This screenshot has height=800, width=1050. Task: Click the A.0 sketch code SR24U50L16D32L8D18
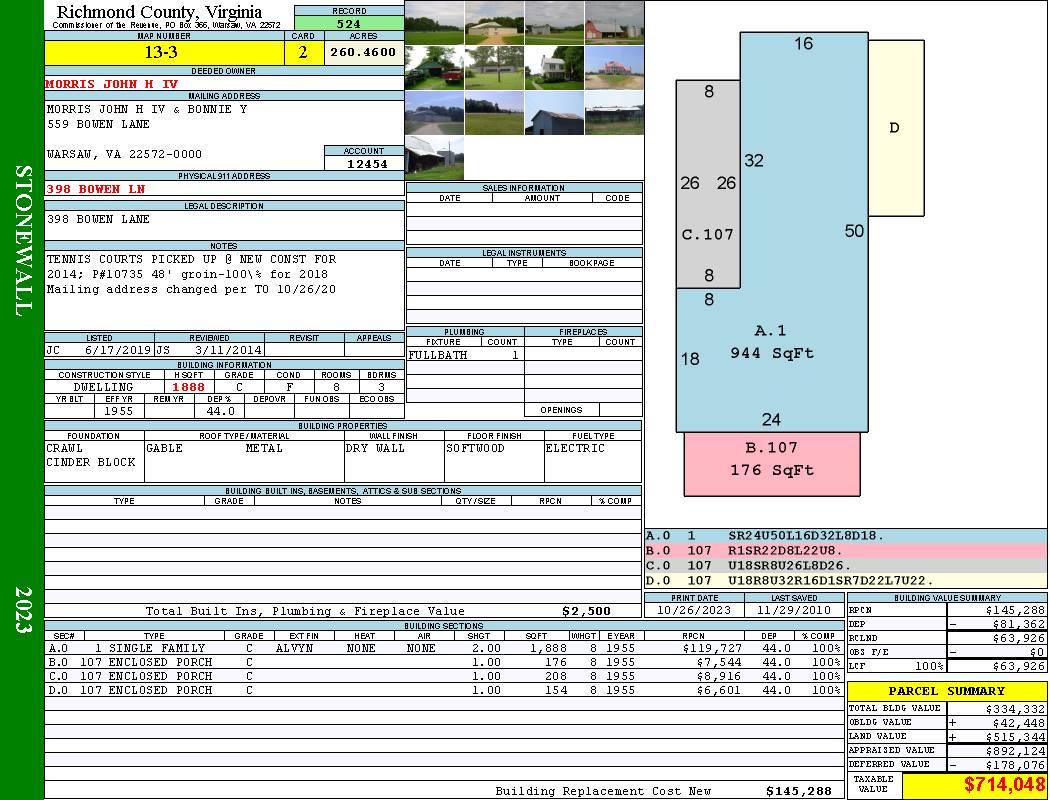click(806, 536)
